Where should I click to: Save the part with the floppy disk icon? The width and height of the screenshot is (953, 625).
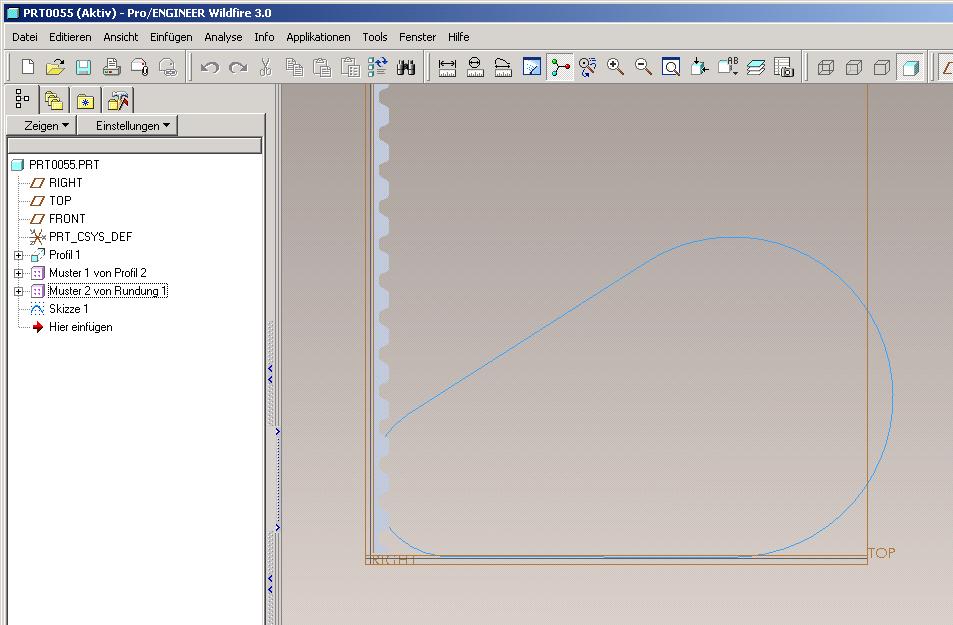coord(83,67)
